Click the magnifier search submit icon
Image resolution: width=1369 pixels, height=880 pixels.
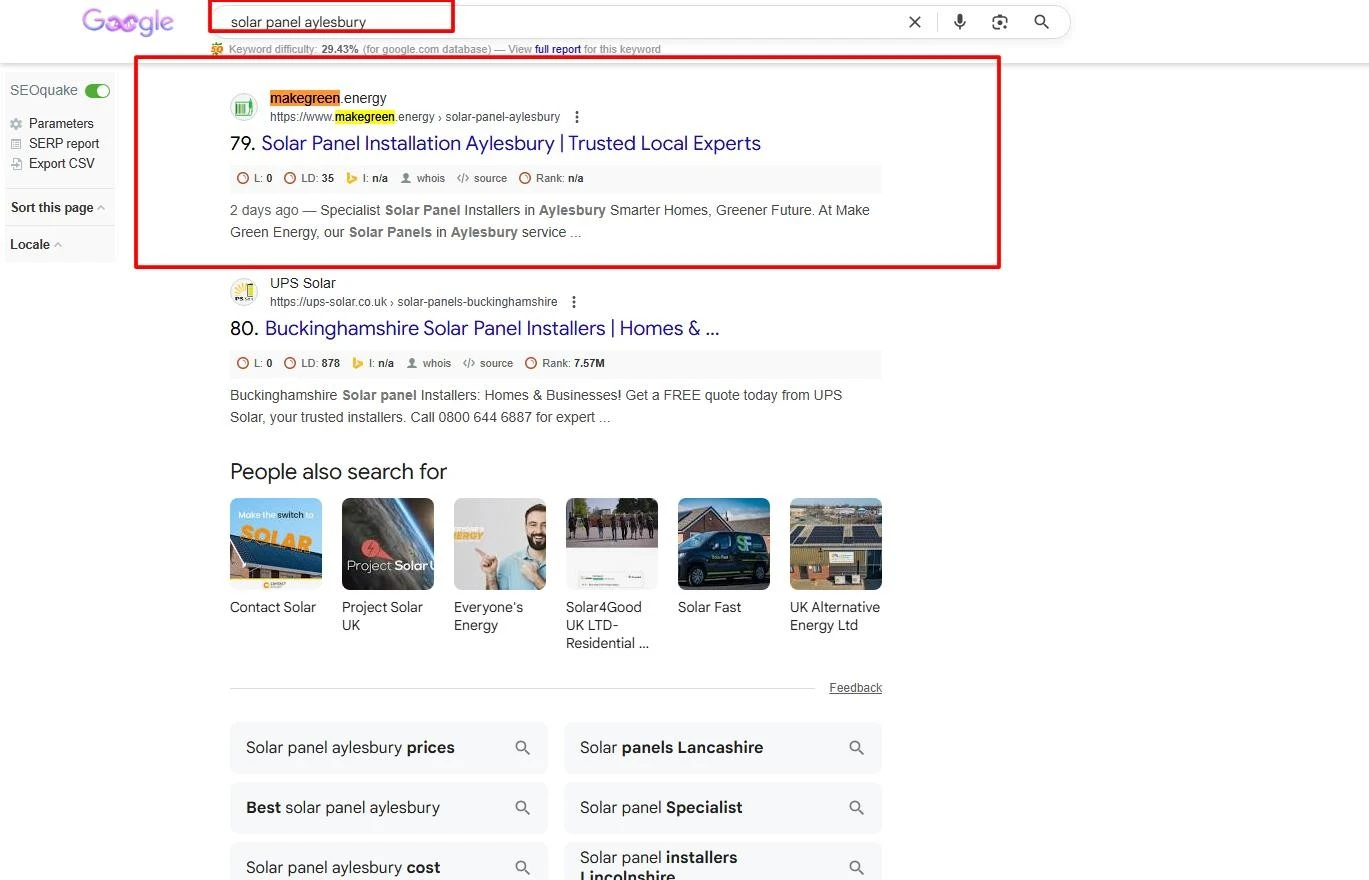coord(1041,22)
